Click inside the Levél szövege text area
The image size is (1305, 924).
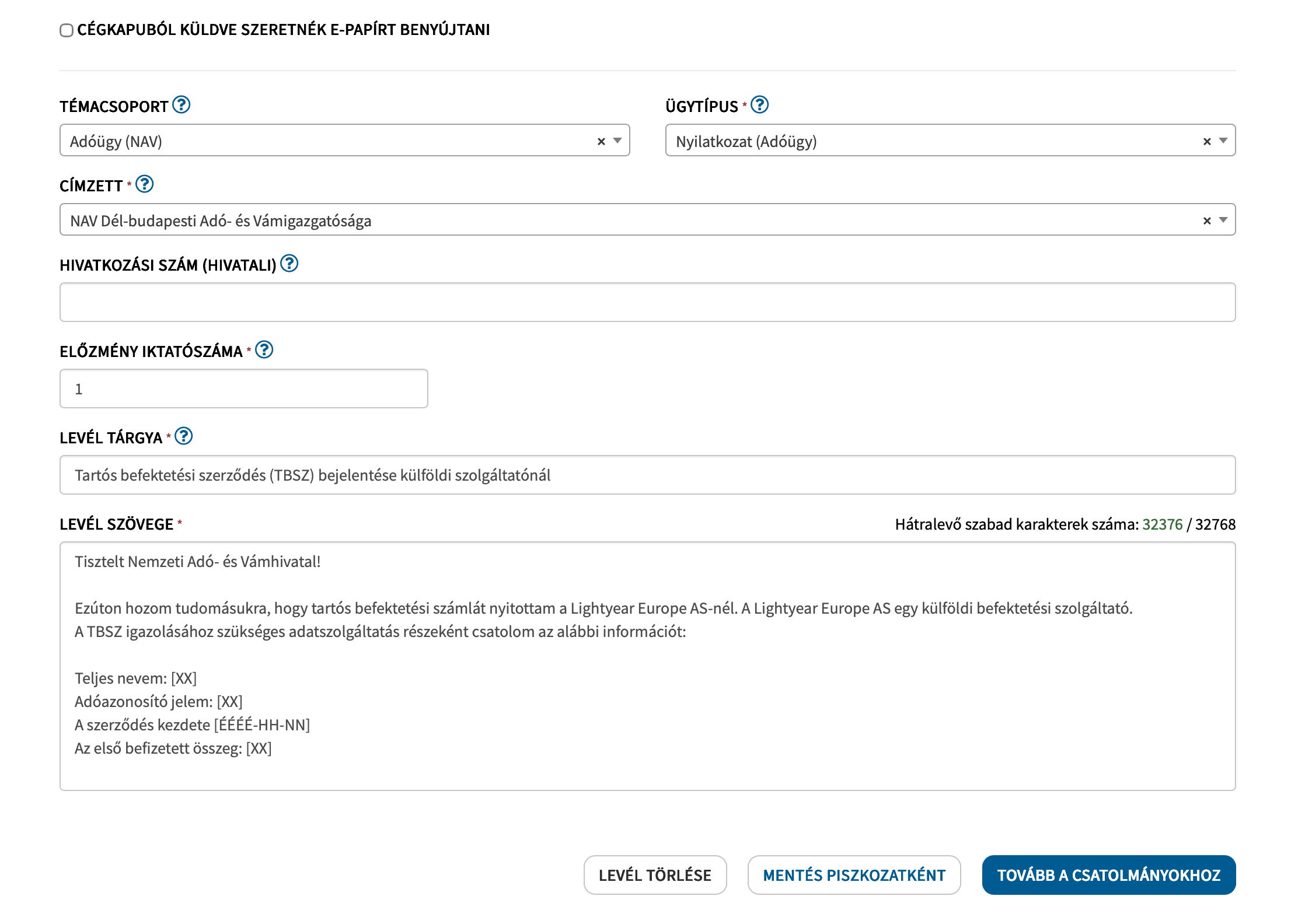click(647, 666)
